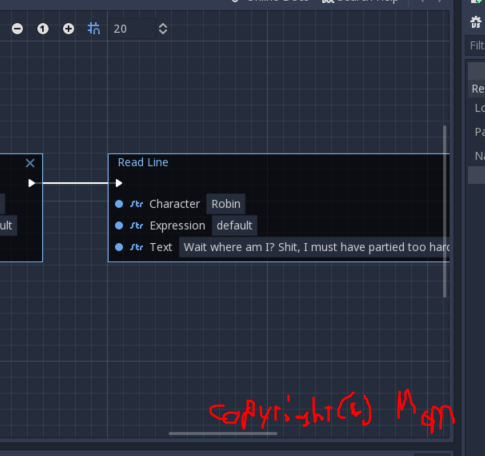Image resolution: width=485 pixels, height=456 pixels.
Task: Click the horizontal graph scrollbar
Action: (223, 434)
